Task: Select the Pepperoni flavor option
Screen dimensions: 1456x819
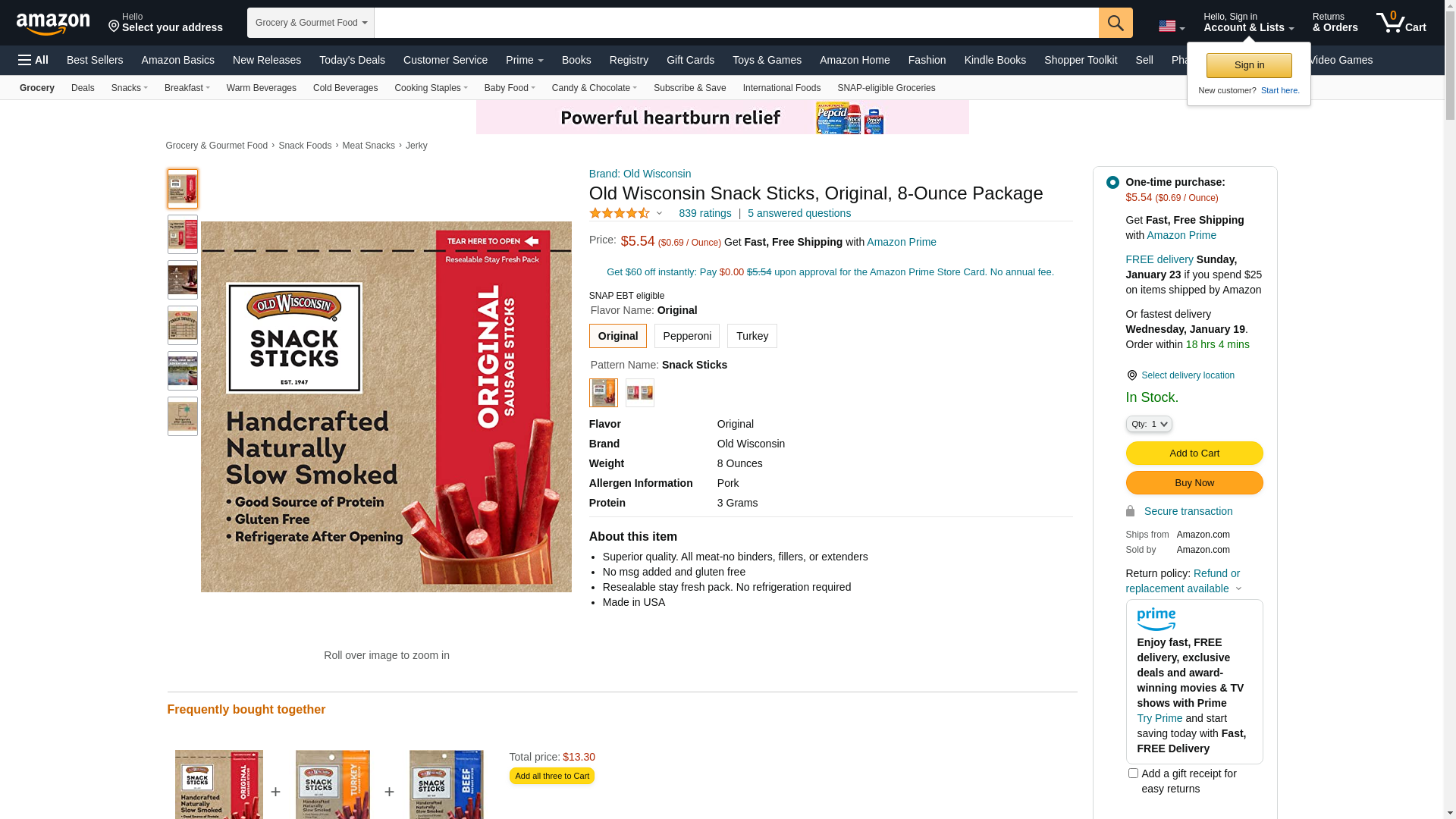Action: pyautogui.click(x=687, y=336)
